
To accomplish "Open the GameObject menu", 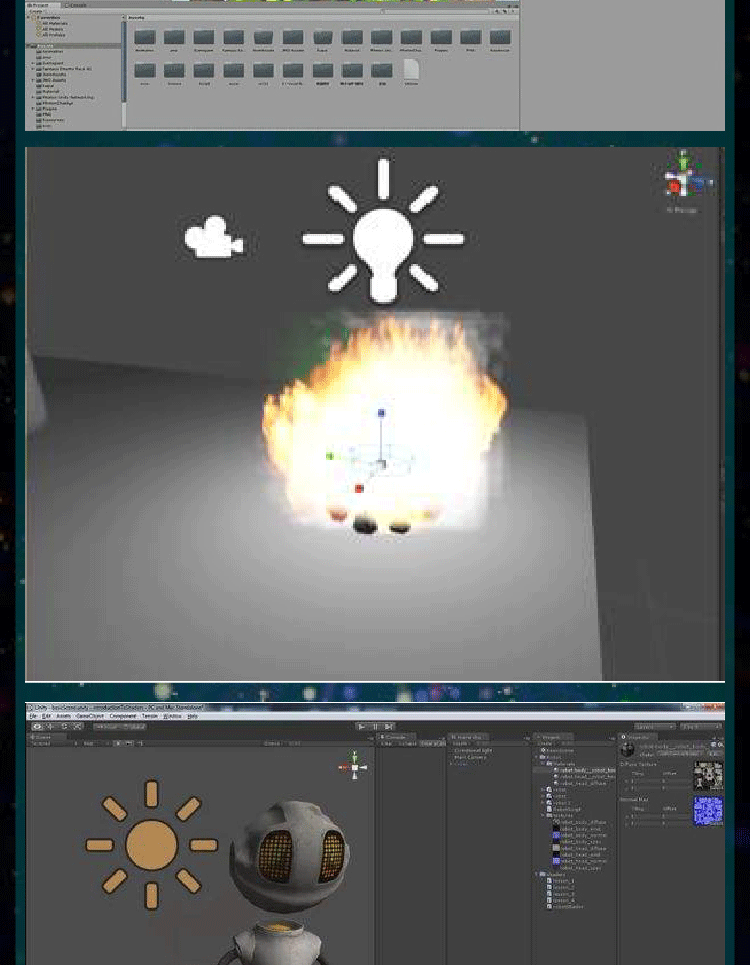I will (x=90, y=716).
